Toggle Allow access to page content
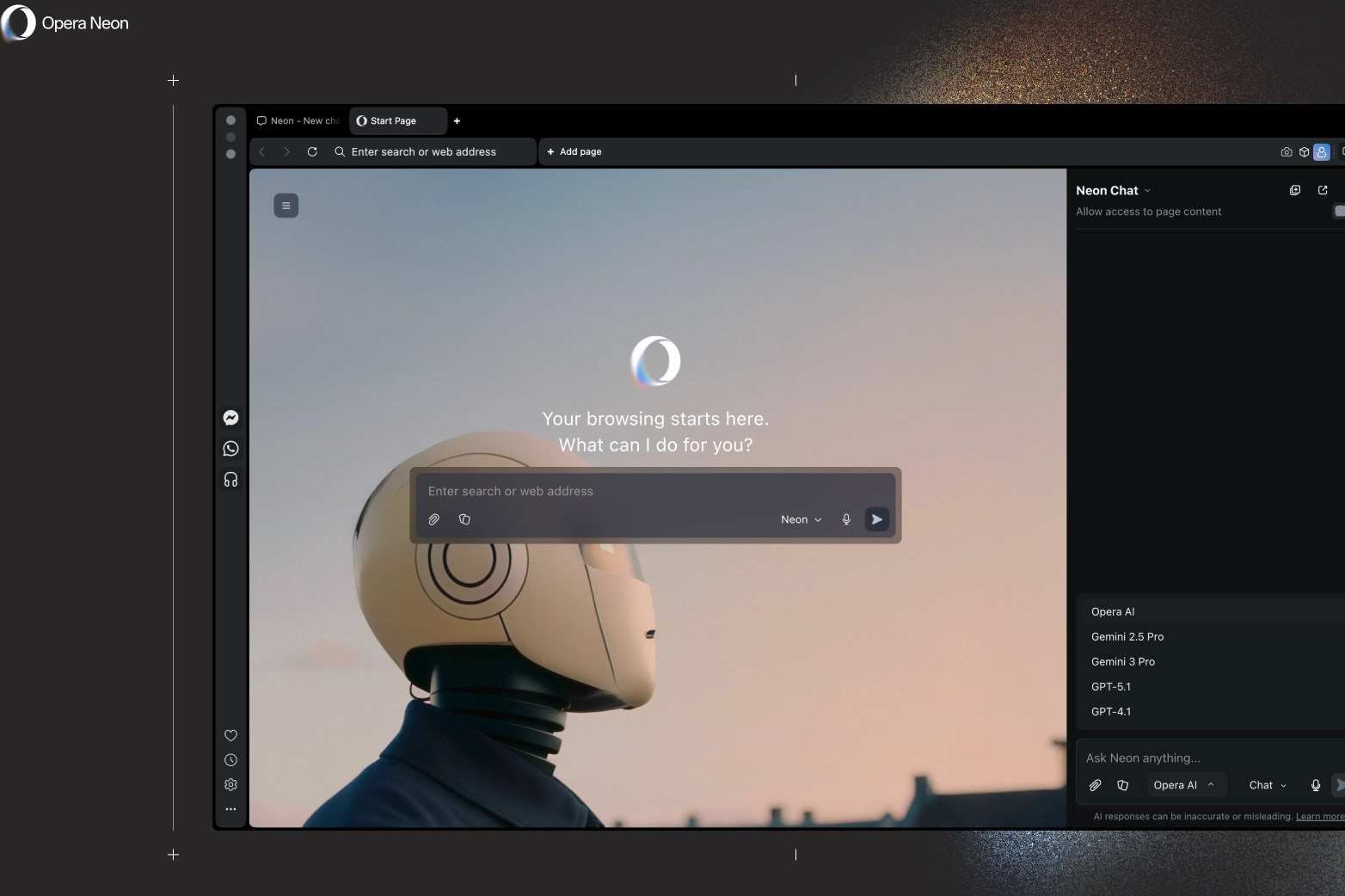The width and height of the screenshot is (1345, 896). click(x=1338, y=212)
